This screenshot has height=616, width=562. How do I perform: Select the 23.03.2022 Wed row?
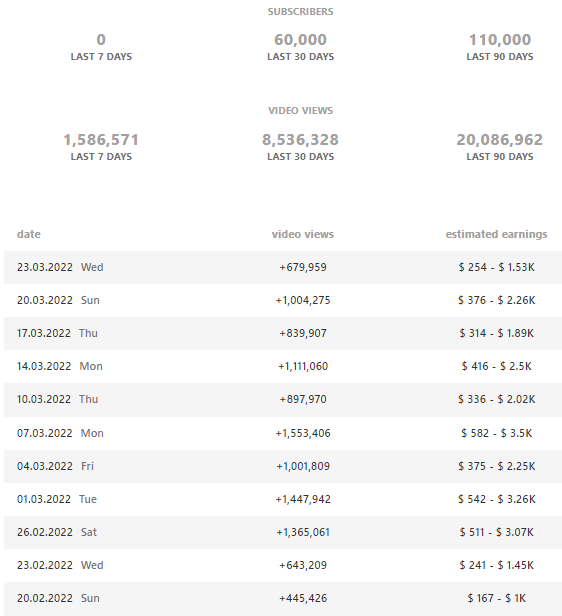coord(283,267)
